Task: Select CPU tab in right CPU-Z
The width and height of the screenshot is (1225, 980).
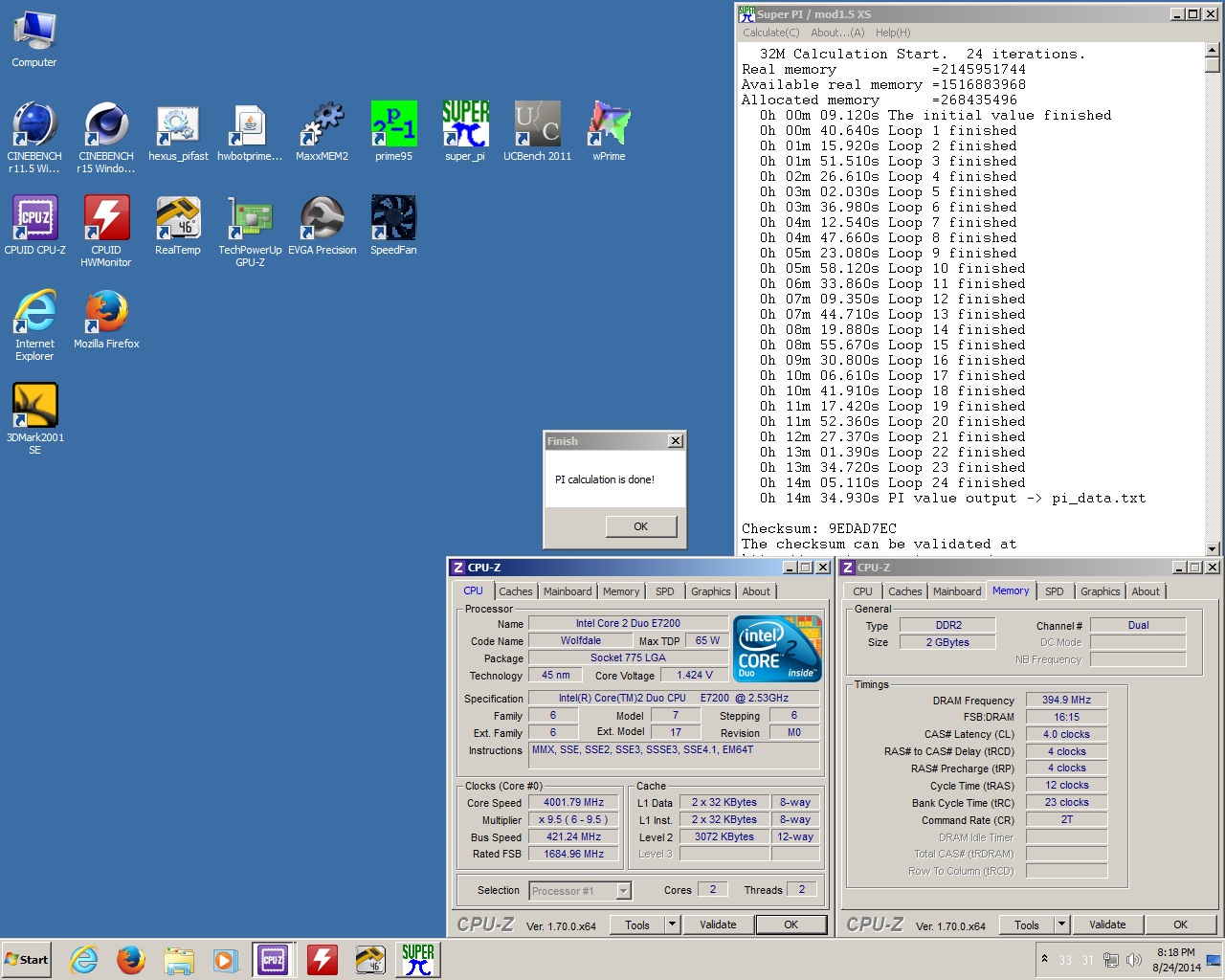Action: click(862, 591)
